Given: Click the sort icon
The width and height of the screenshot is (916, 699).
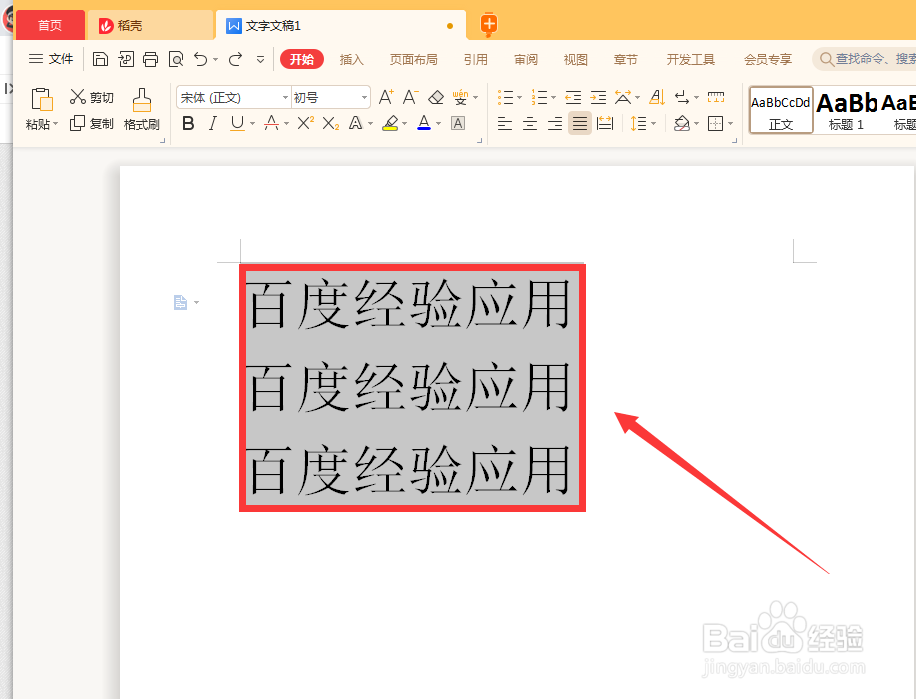Looking at the screenshot, I should tap(657, 97).
